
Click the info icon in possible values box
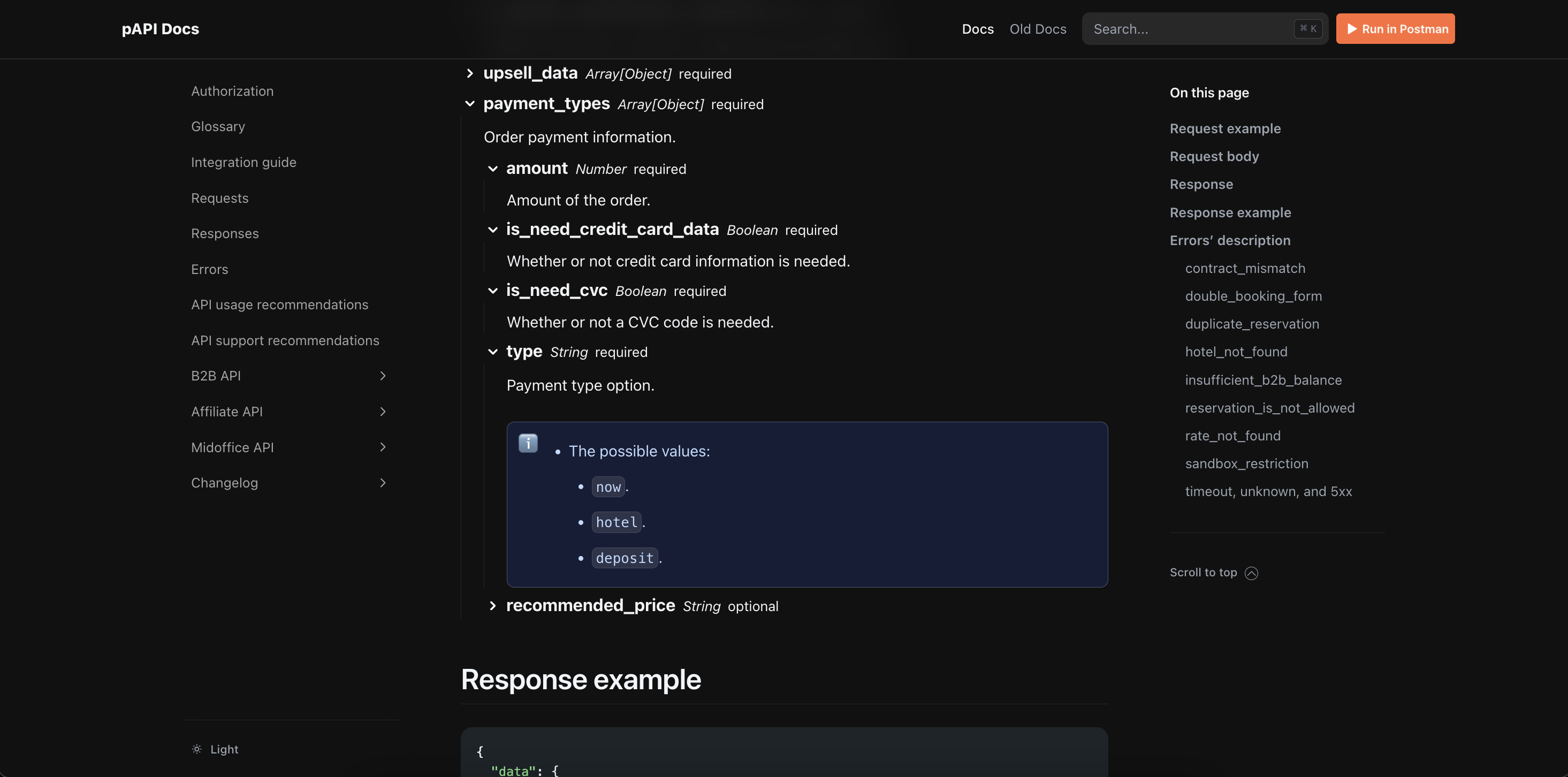click(528, 443)
